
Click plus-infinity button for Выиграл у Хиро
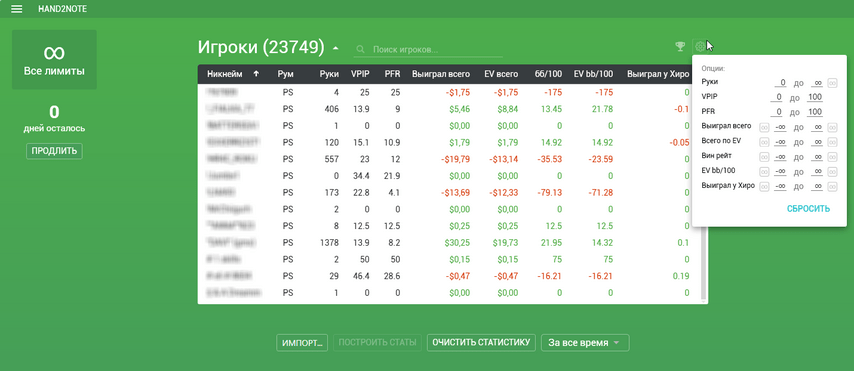(832, 186)
